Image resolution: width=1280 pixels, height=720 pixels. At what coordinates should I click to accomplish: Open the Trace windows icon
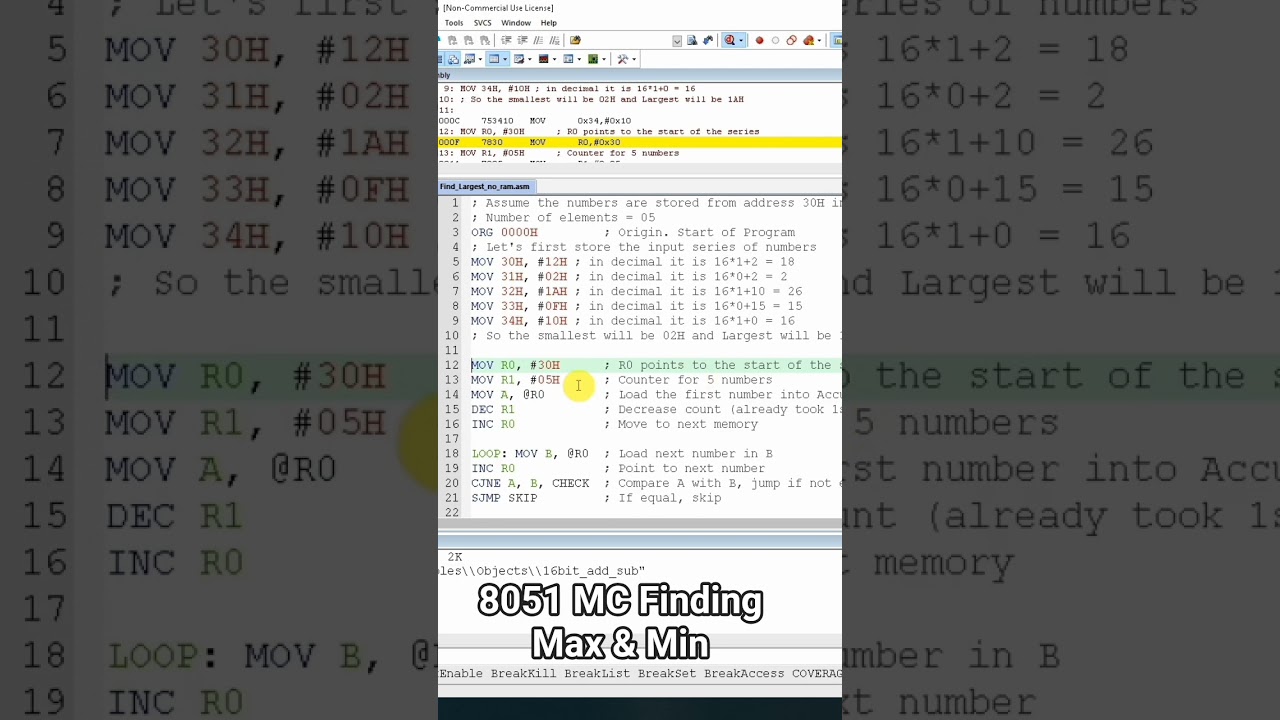point(568,59)
